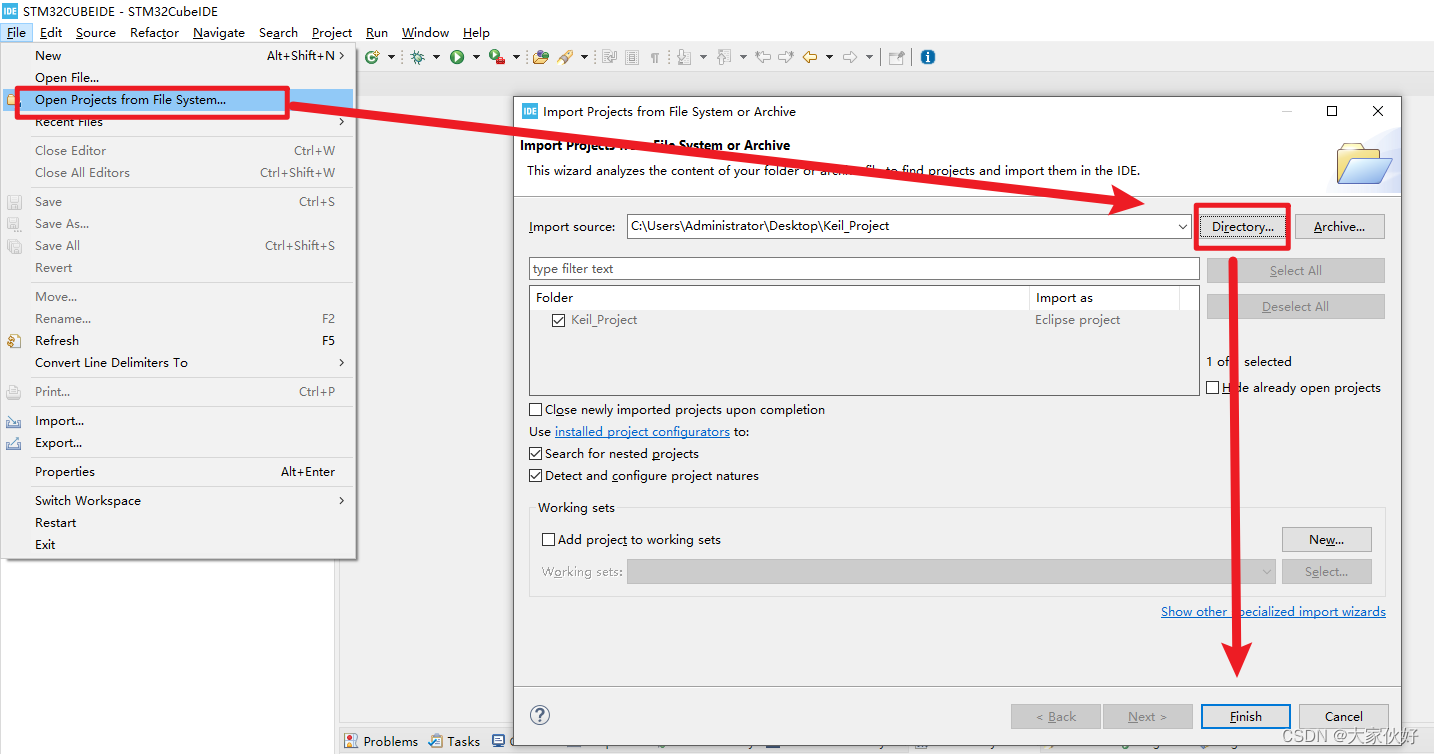Open dropdown arrow next to Search icon
Viewport: 1434px width, 754px height.
pos(584,57)
